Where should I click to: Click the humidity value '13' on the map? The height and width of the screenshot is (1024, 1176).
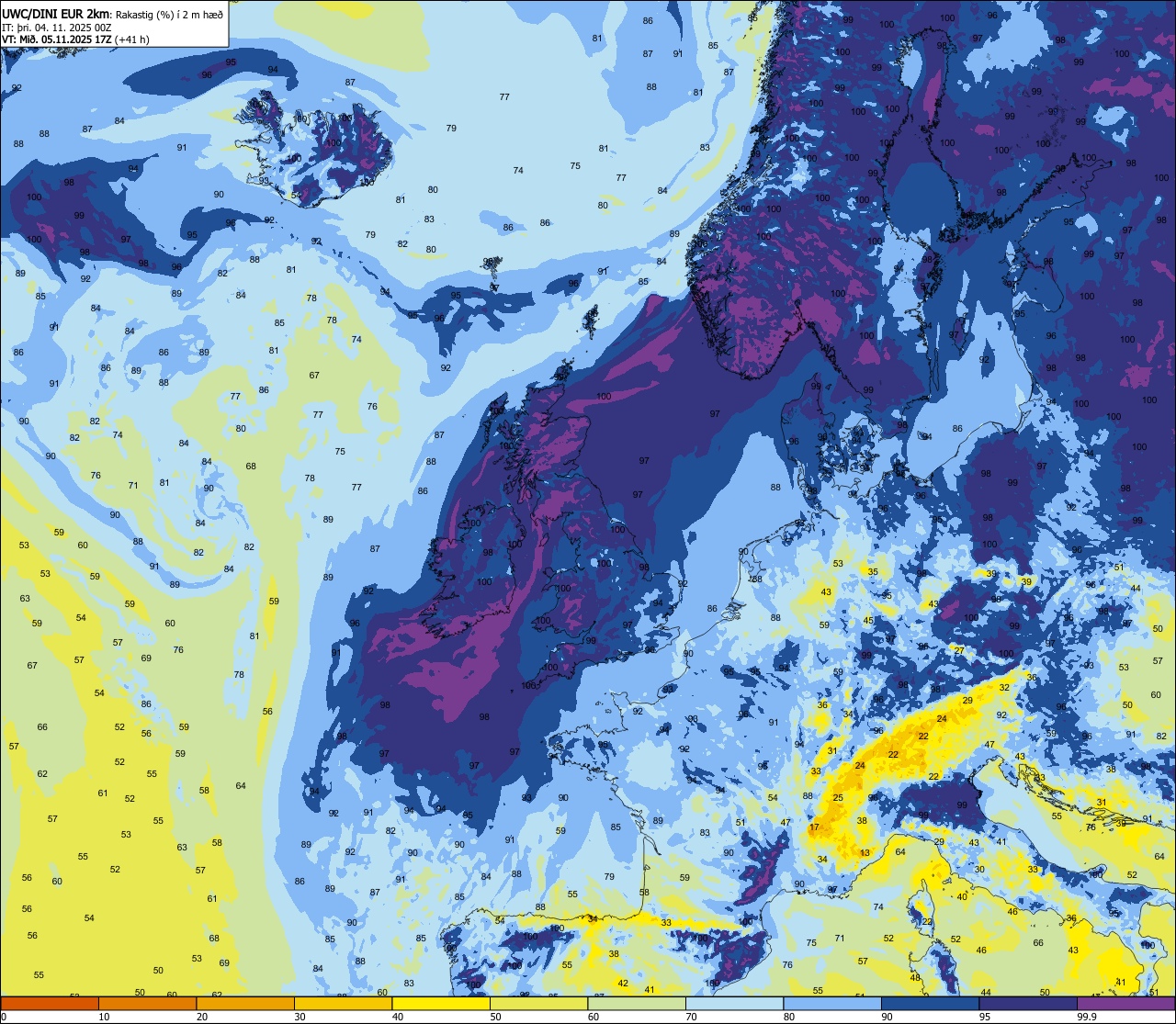click(x=865, y=853)
